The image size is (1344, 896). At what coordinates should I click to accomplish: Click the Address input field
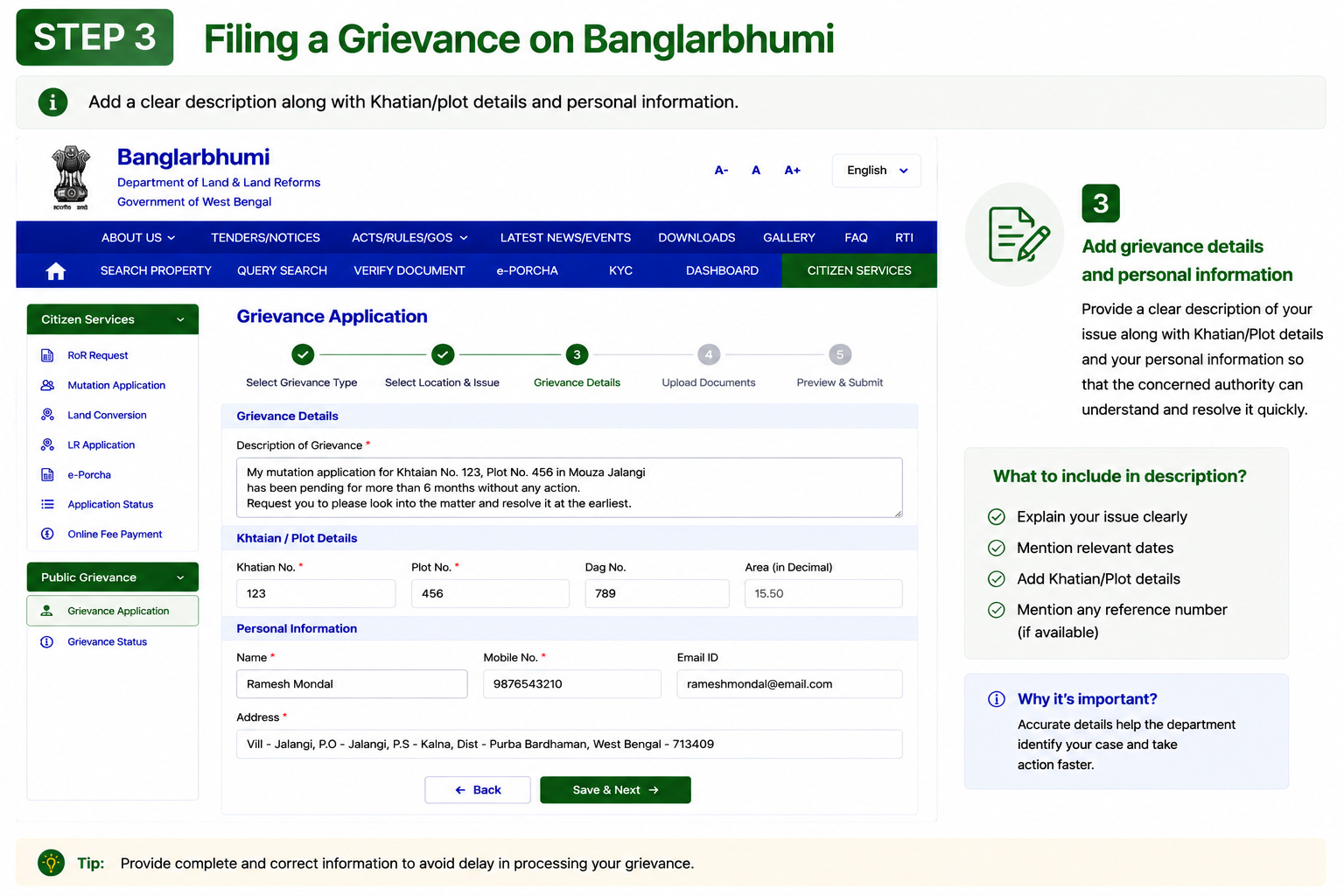click(x=570, y=744)
